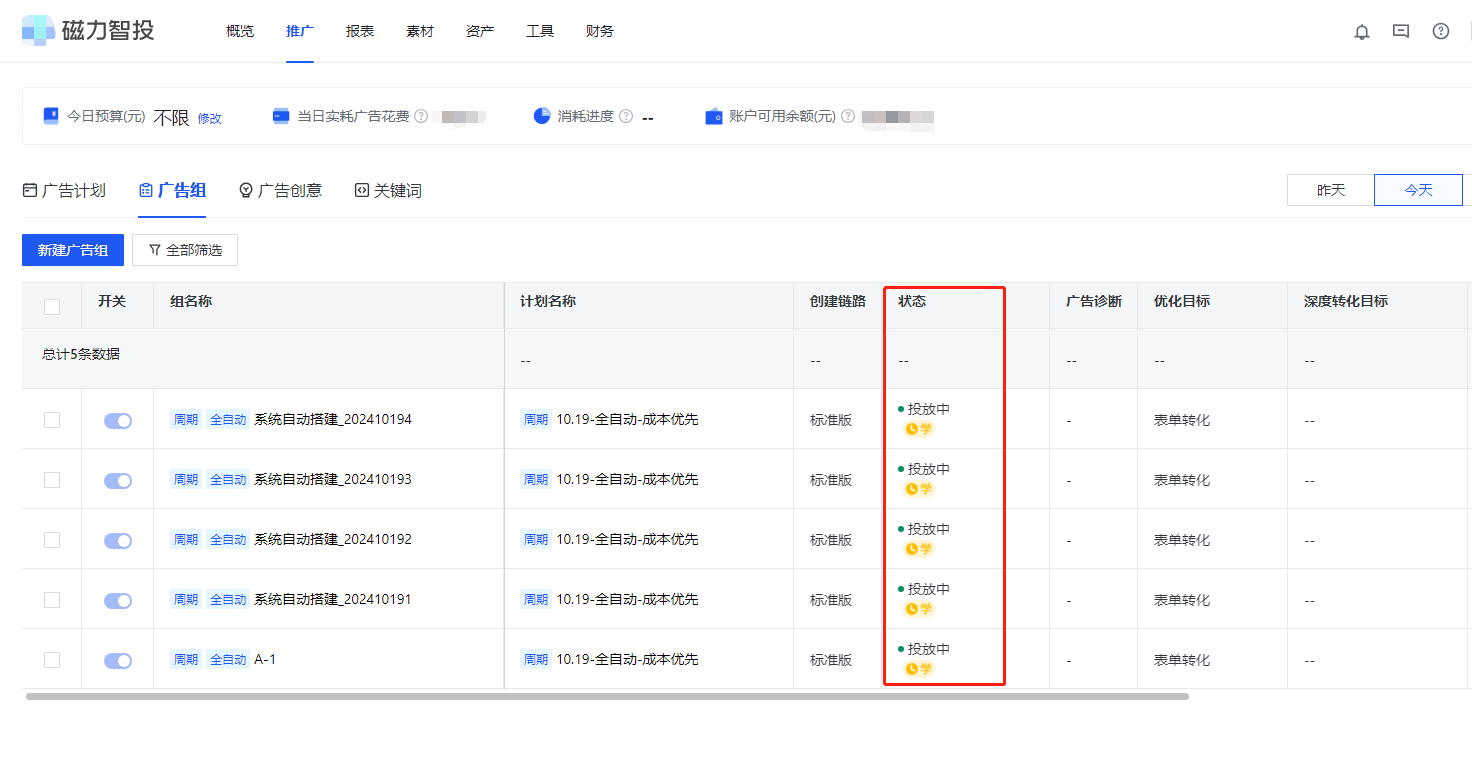Click the 磁力智投 logo icon

(x=38, y=30)
